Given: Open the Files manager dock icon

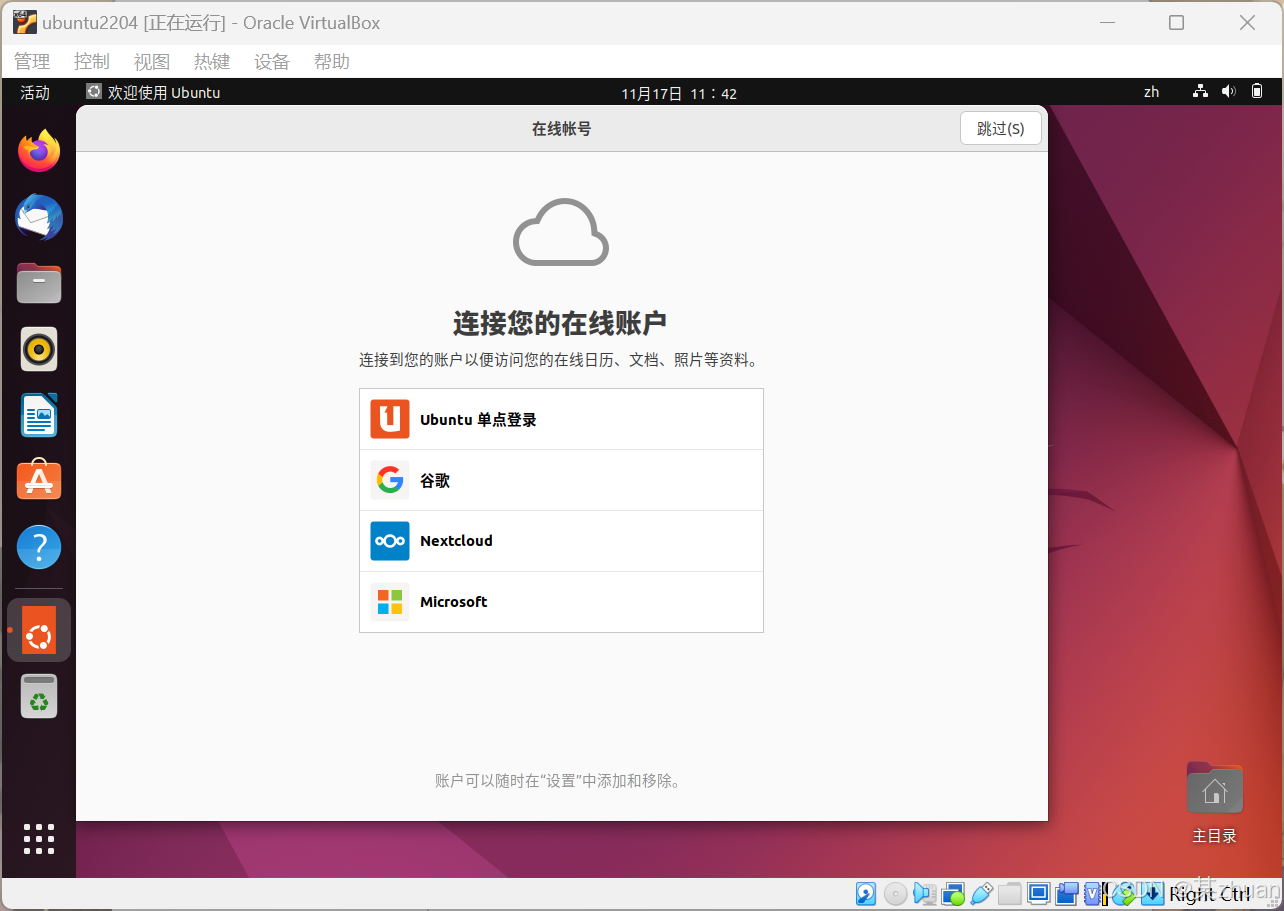Looking at the screenshot, I should pos(39,283).
